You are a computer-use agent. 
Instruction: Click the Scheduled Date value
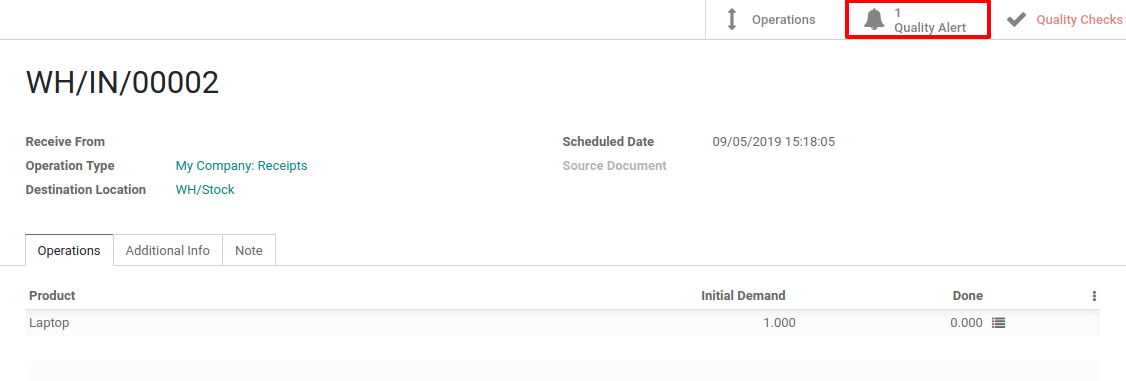(773, 141)
